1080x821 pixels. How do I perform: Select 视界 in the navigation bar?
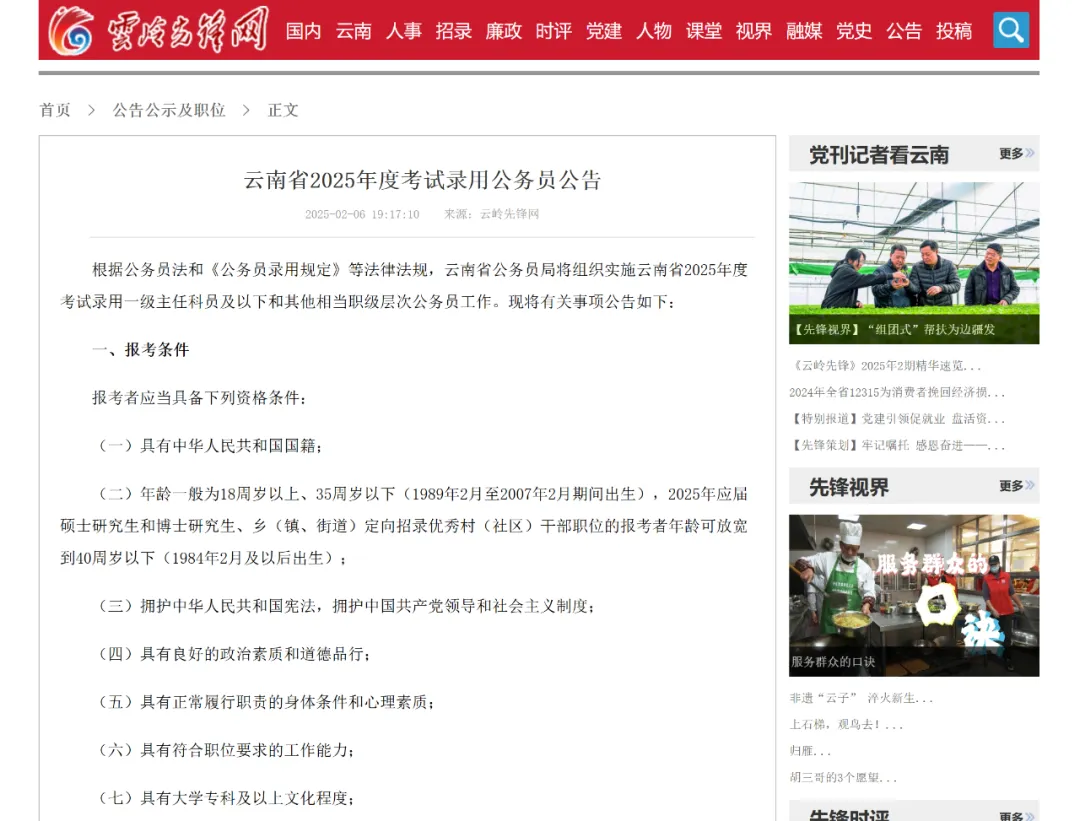754,31
